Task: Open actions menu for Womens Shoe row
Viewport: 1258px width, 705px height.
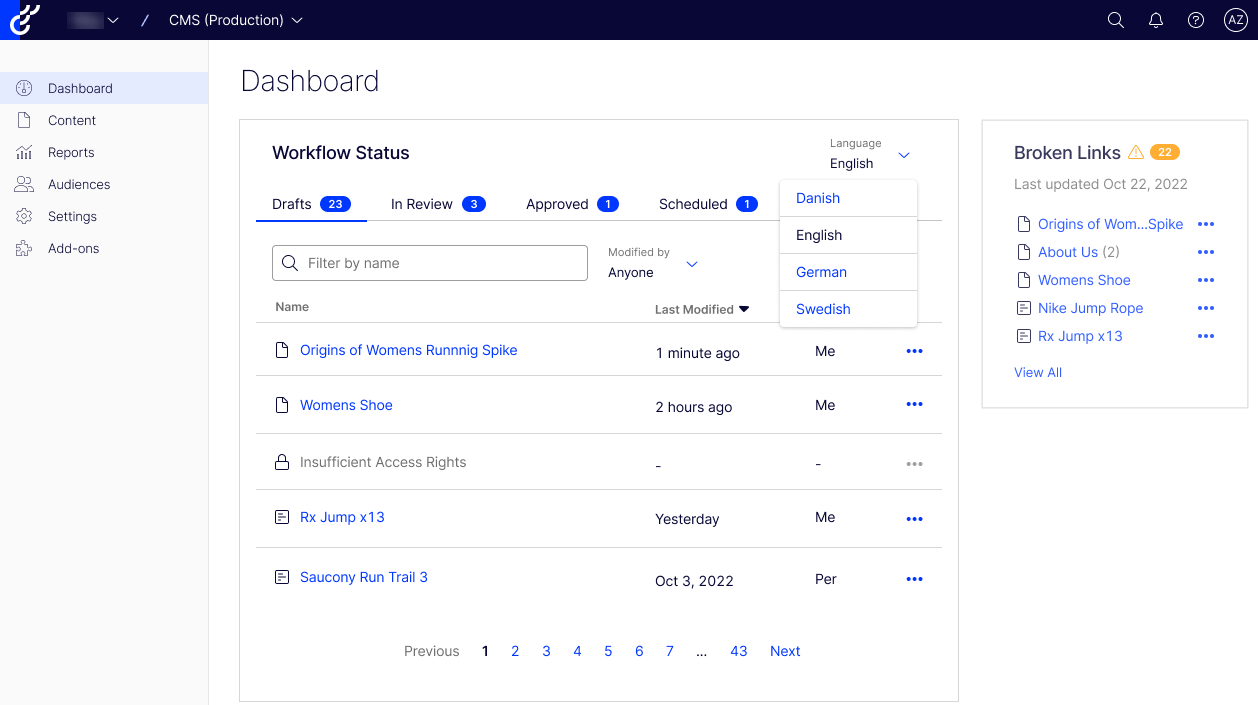Action: tap(913, 404)
